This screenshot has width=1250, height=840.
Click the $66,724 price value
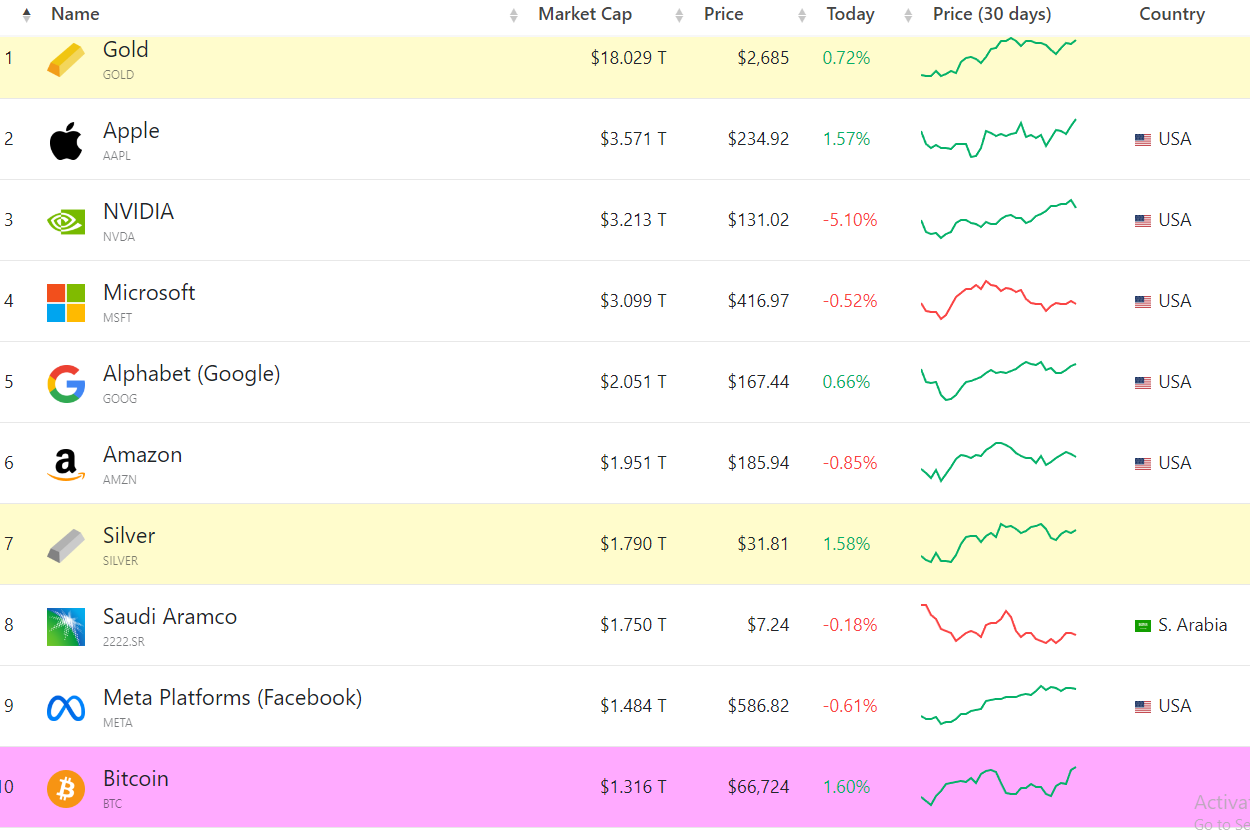click(x=758, y=787)
